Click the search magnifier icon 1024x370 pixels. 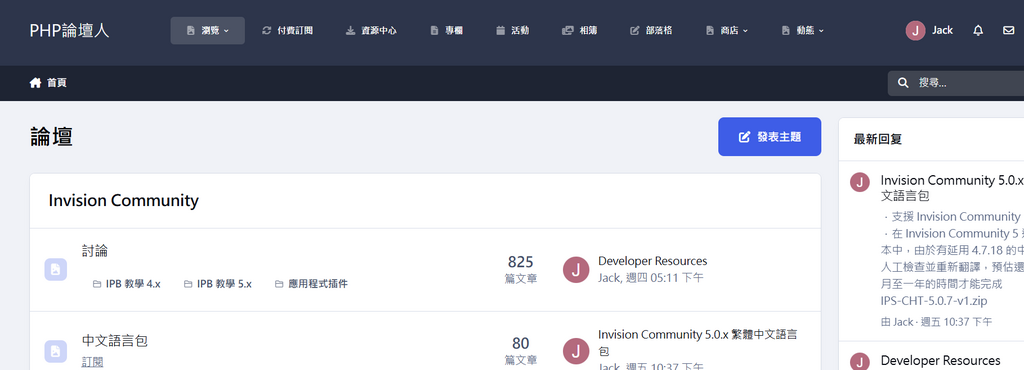tap(904, 83)
